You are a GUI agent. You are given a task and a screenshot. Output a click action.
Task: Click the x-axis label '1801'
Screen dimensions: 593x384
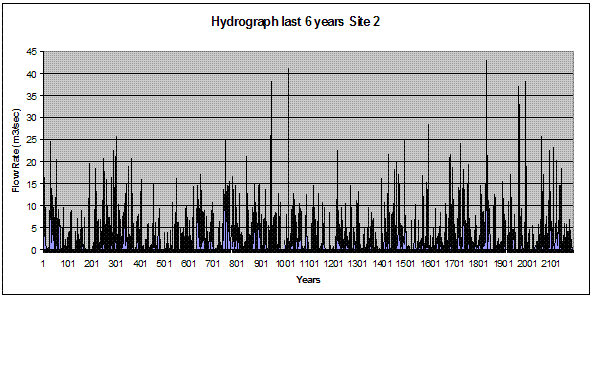[479, 263]
